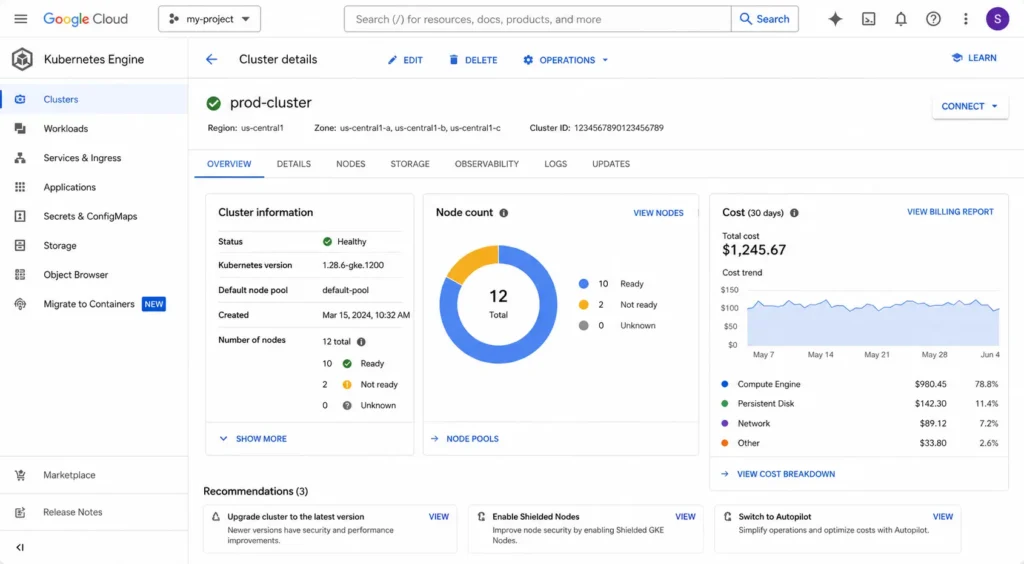Open the hamburger navigation menu

(21, 19)
